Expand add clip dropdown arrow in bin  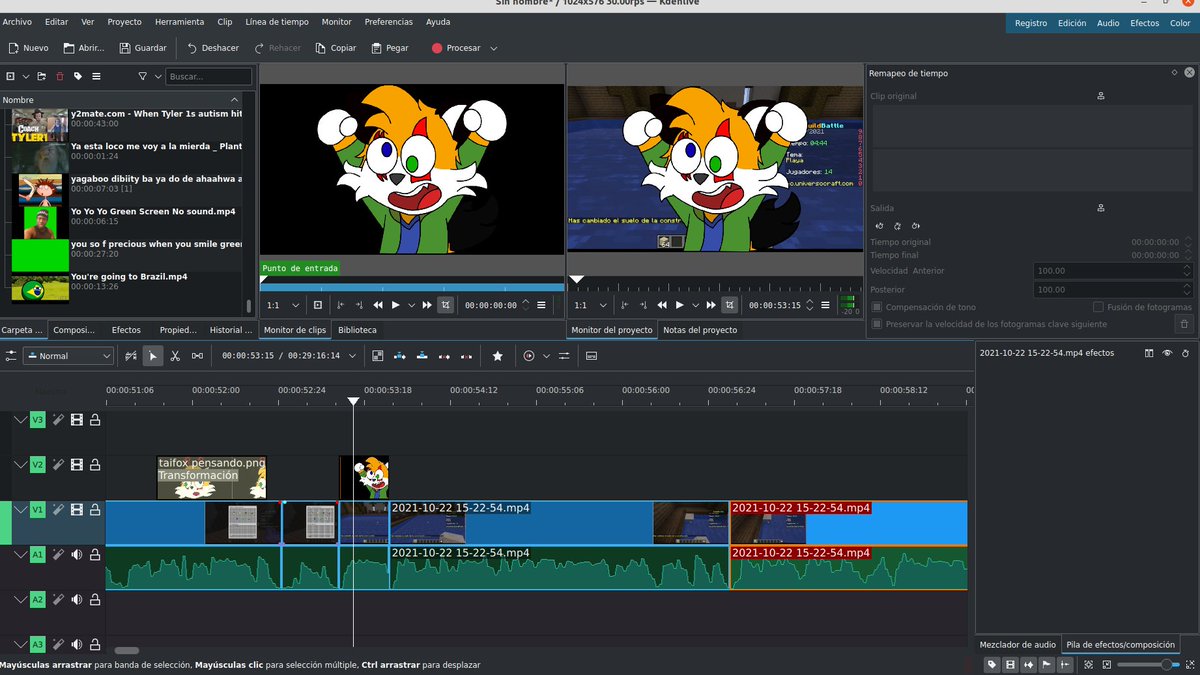[26, 76]
